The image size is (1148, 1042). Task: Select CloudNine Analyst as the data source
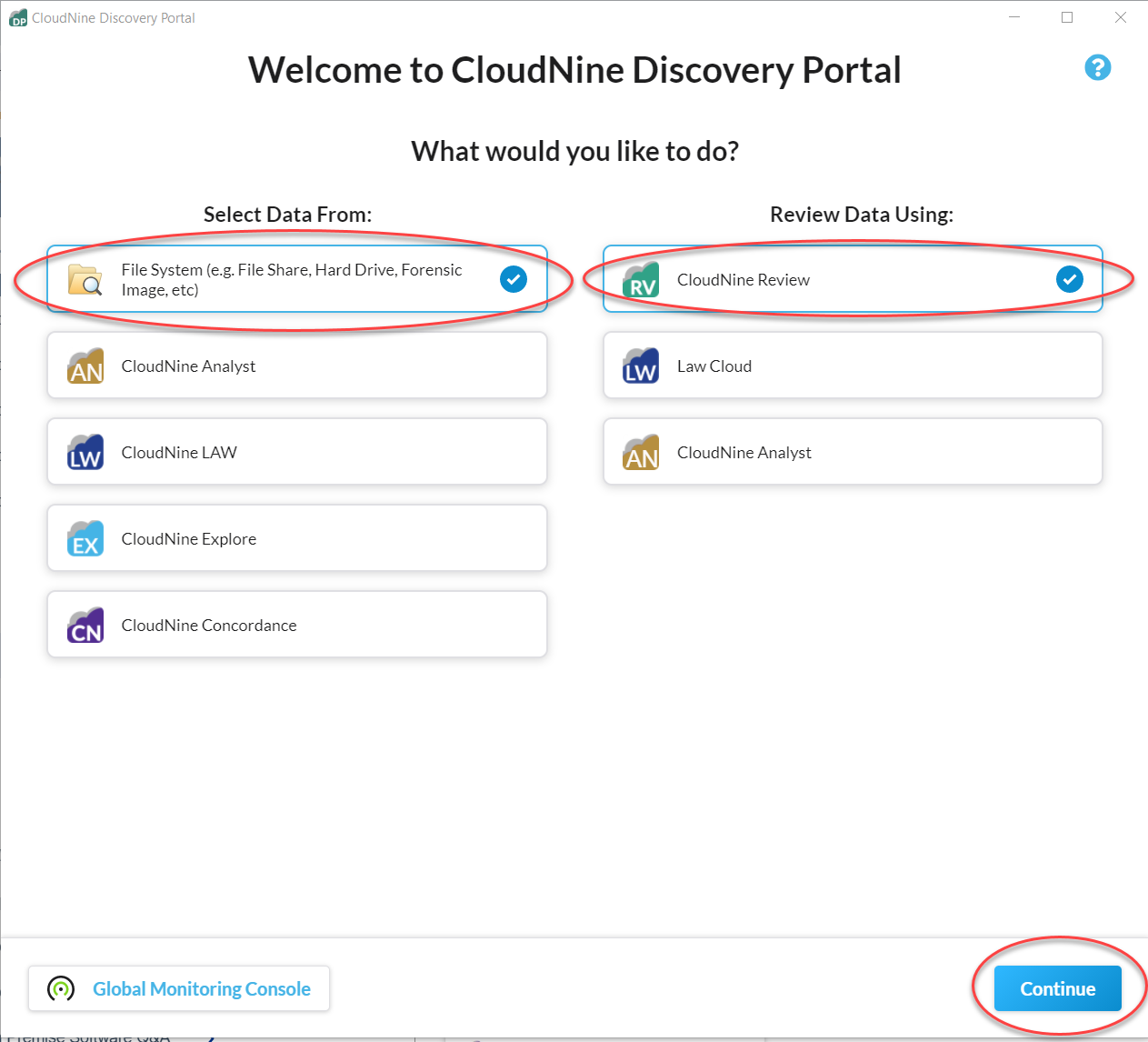click(x=296, y=366)
